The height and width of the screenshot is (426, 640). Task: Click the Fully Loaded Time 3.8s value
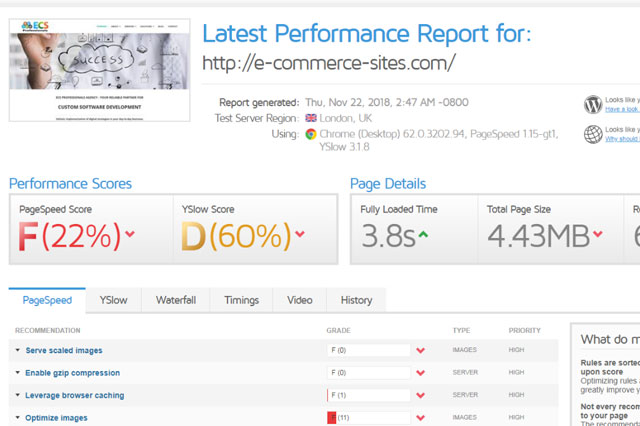(x=388, y=236)
